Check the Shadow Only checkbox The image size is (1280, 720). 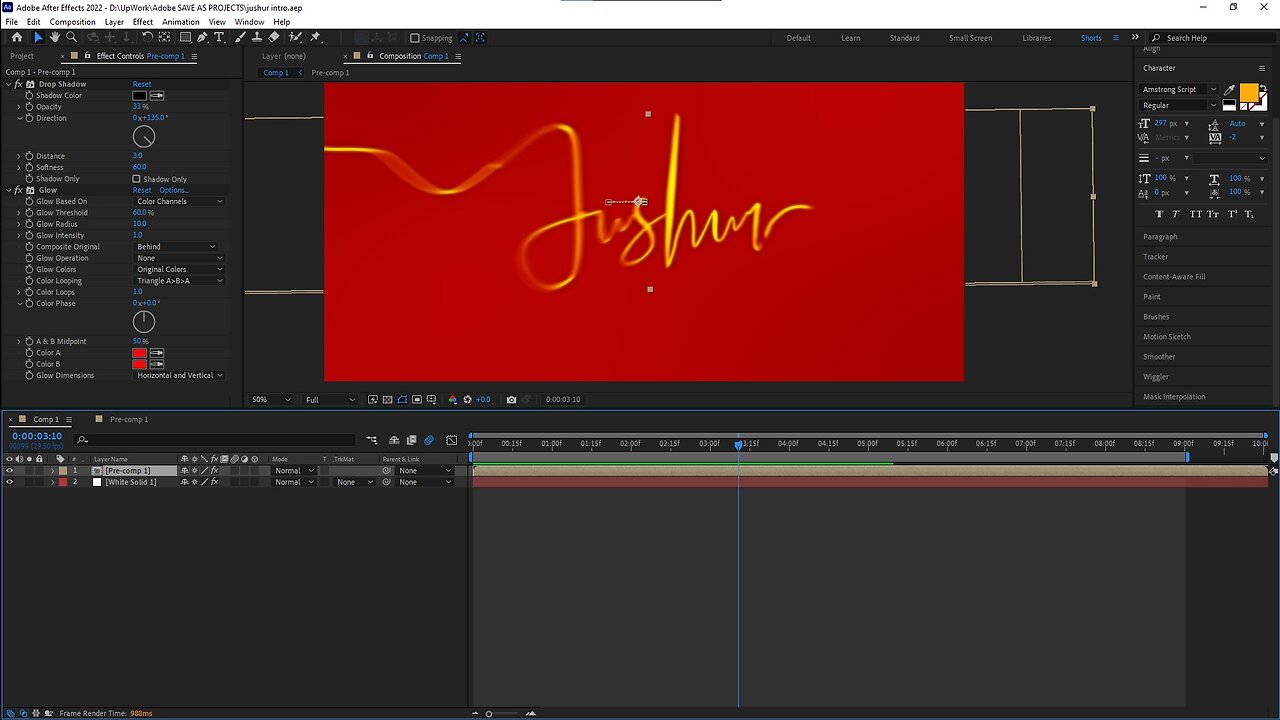pyautogui.click(x=137, y=179)
